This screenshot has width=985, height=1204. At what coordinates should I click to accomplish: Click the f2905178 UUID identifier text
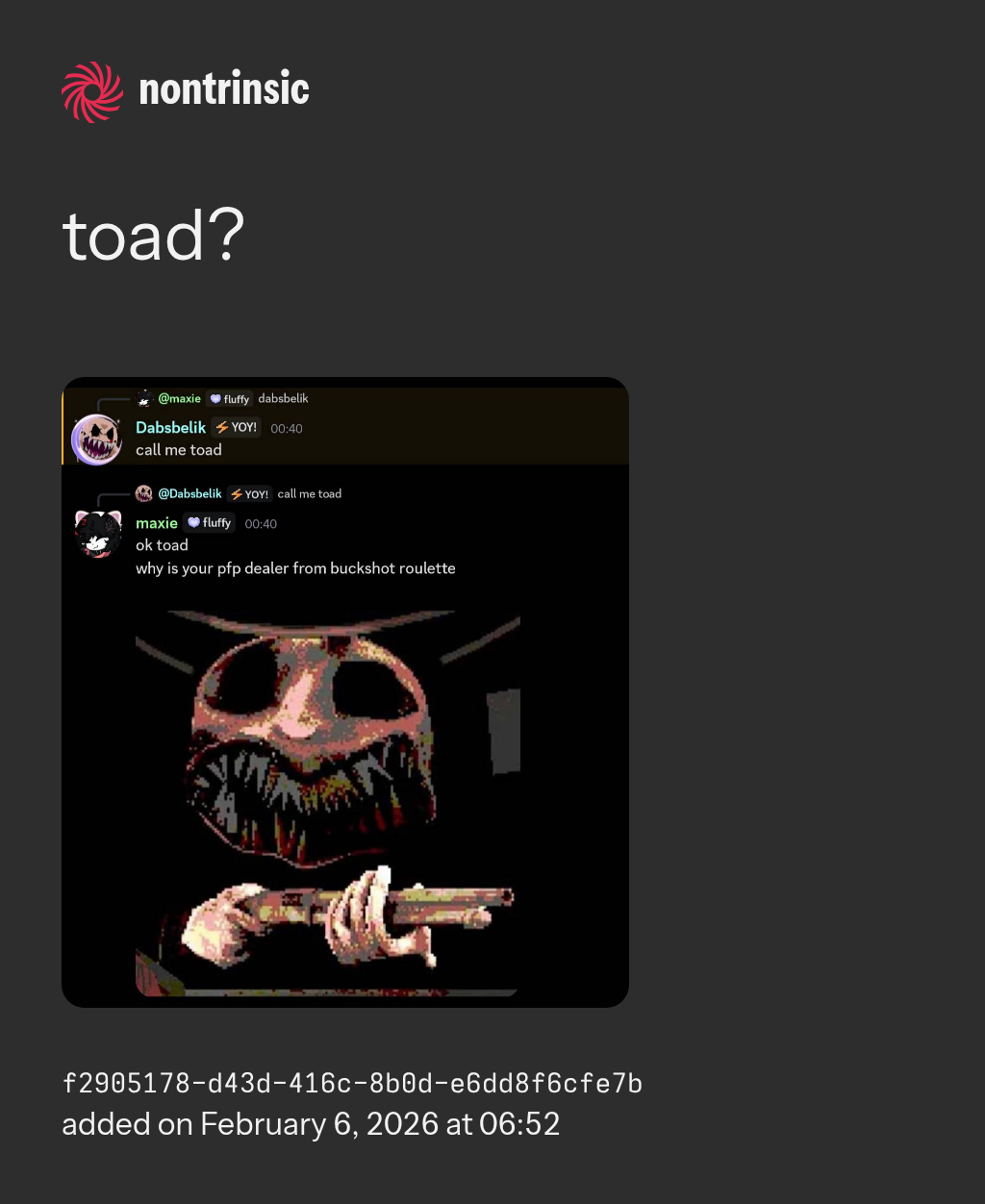pos(352,1084)
